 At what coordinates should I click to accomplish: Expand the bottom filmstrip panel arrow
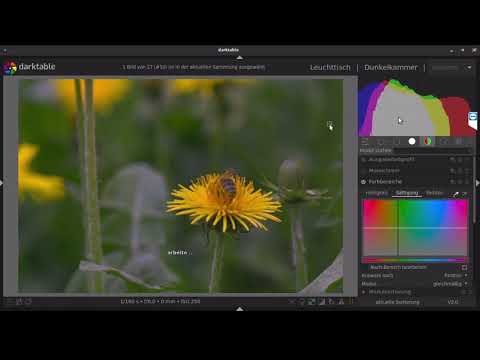239,309
